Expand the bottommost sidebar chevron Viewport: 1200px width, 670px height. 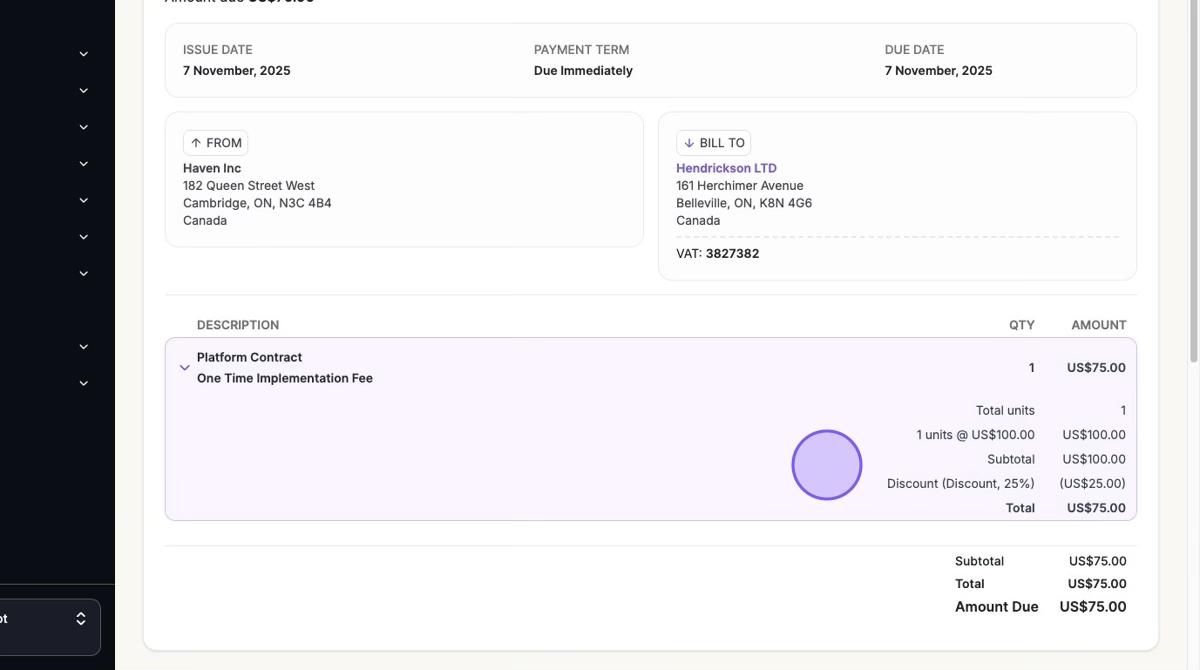tap(84, 383)
